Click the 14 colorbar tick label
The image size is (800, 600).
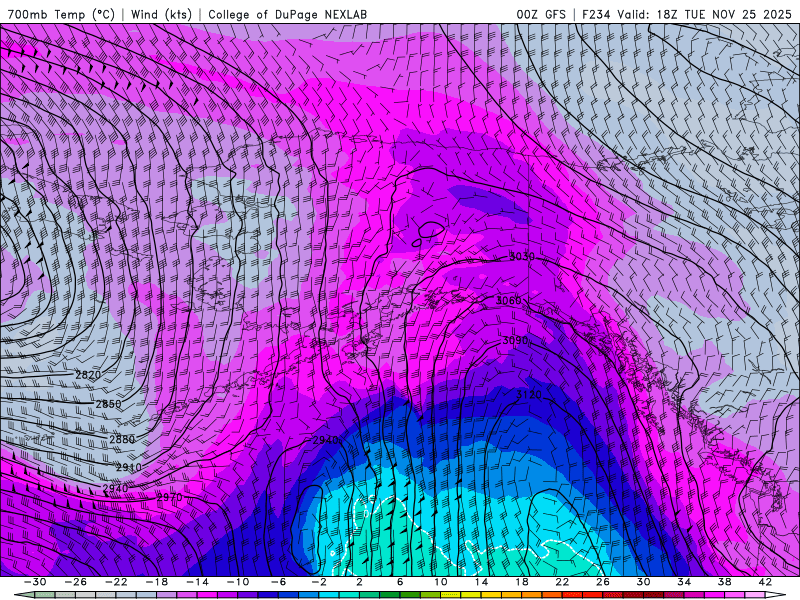point(481,582)
